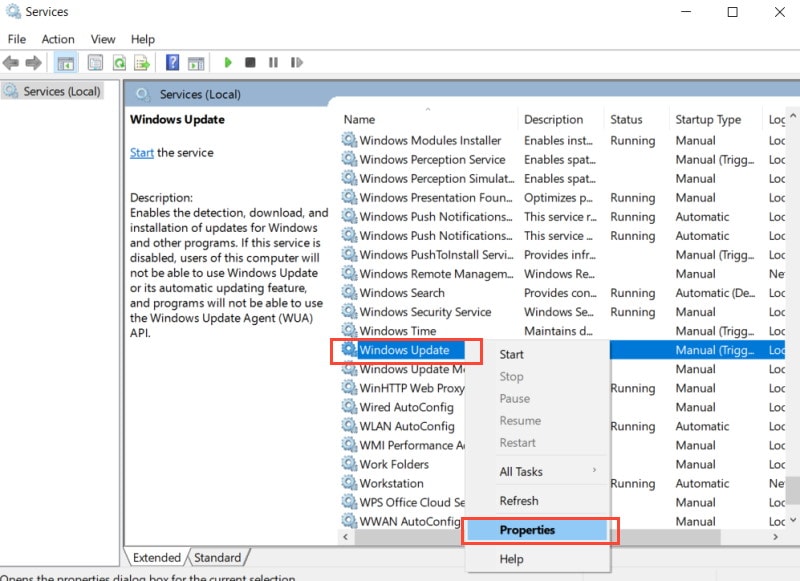Click the vertical scrollbar down arrow

coord(793,521)
